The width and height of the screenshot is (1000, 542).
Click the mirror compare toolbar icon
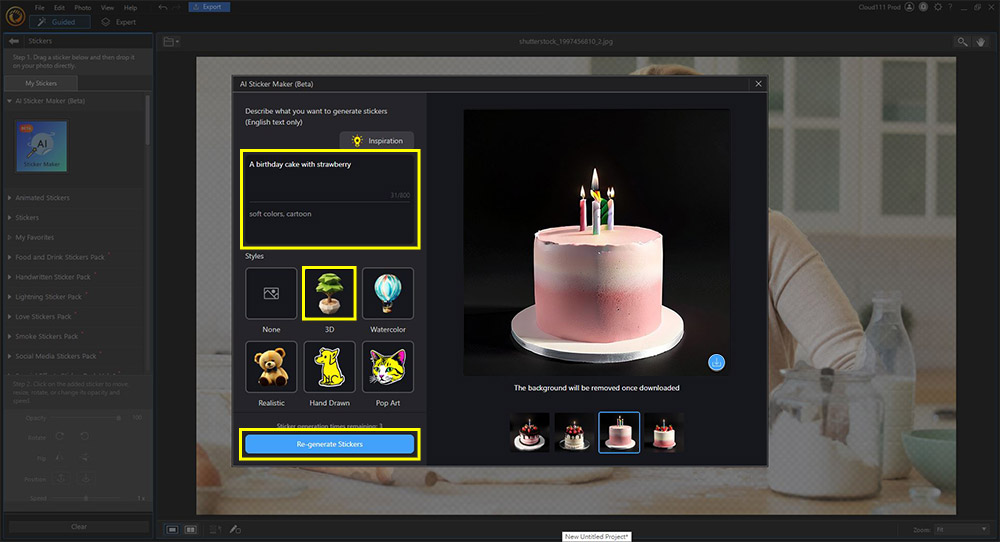tap(216, 529)
